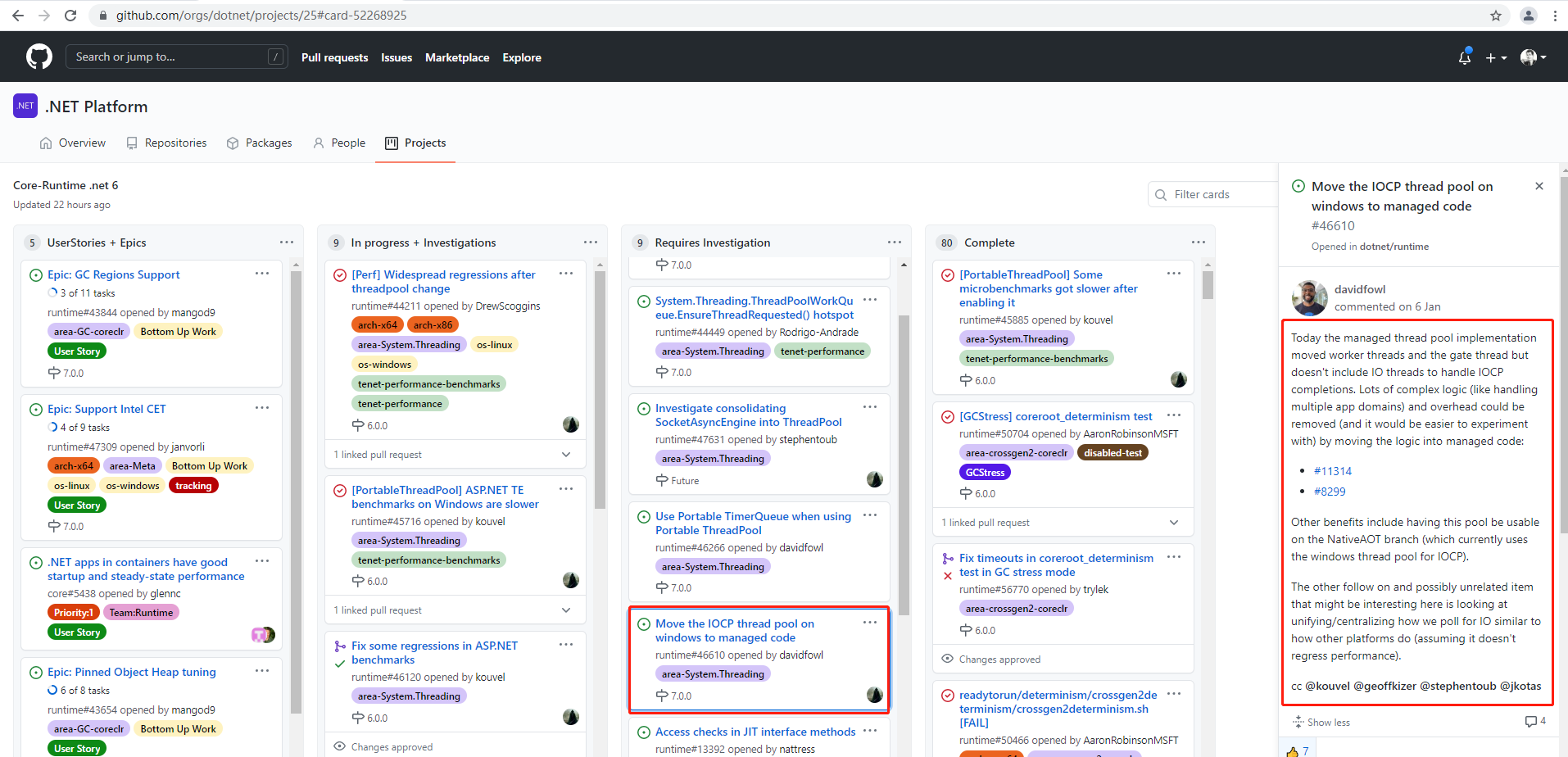Go to the Overview tab
Image resolution: width=1568 pixels, height=757 pixels.
73,143
